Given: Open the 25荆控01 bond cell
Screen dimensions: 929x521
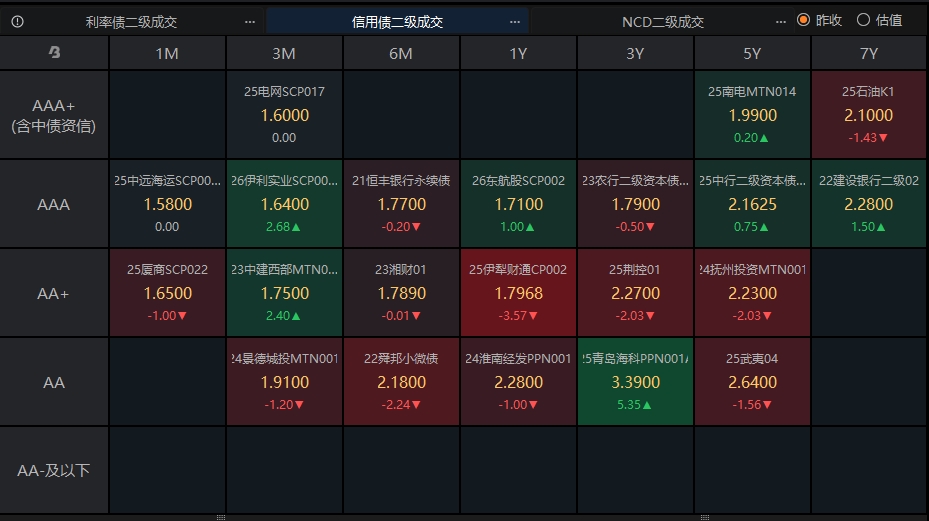Looking at the screenshot, I should tap(635, 293).
